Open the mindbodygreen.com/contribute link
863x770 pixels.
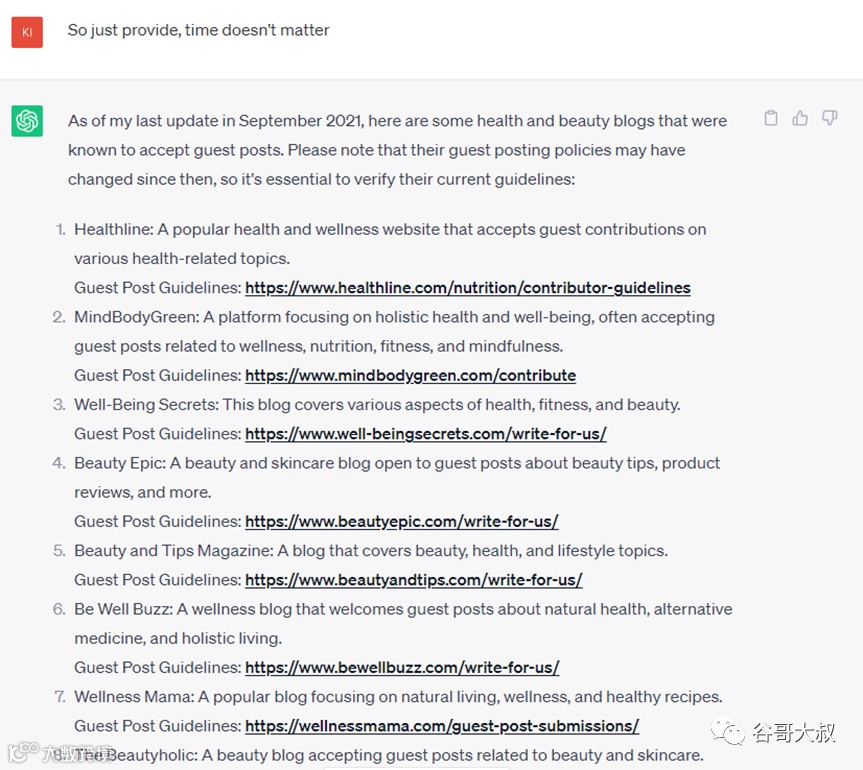click(x=411, y=375)
